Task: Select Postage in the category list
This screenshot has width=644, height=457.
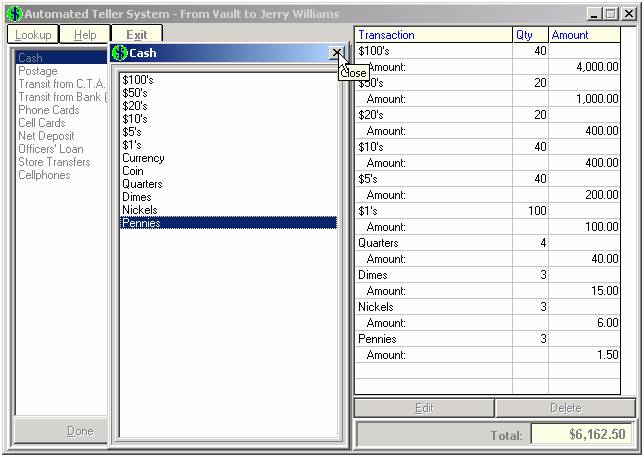Action: (x=38, y=71)
